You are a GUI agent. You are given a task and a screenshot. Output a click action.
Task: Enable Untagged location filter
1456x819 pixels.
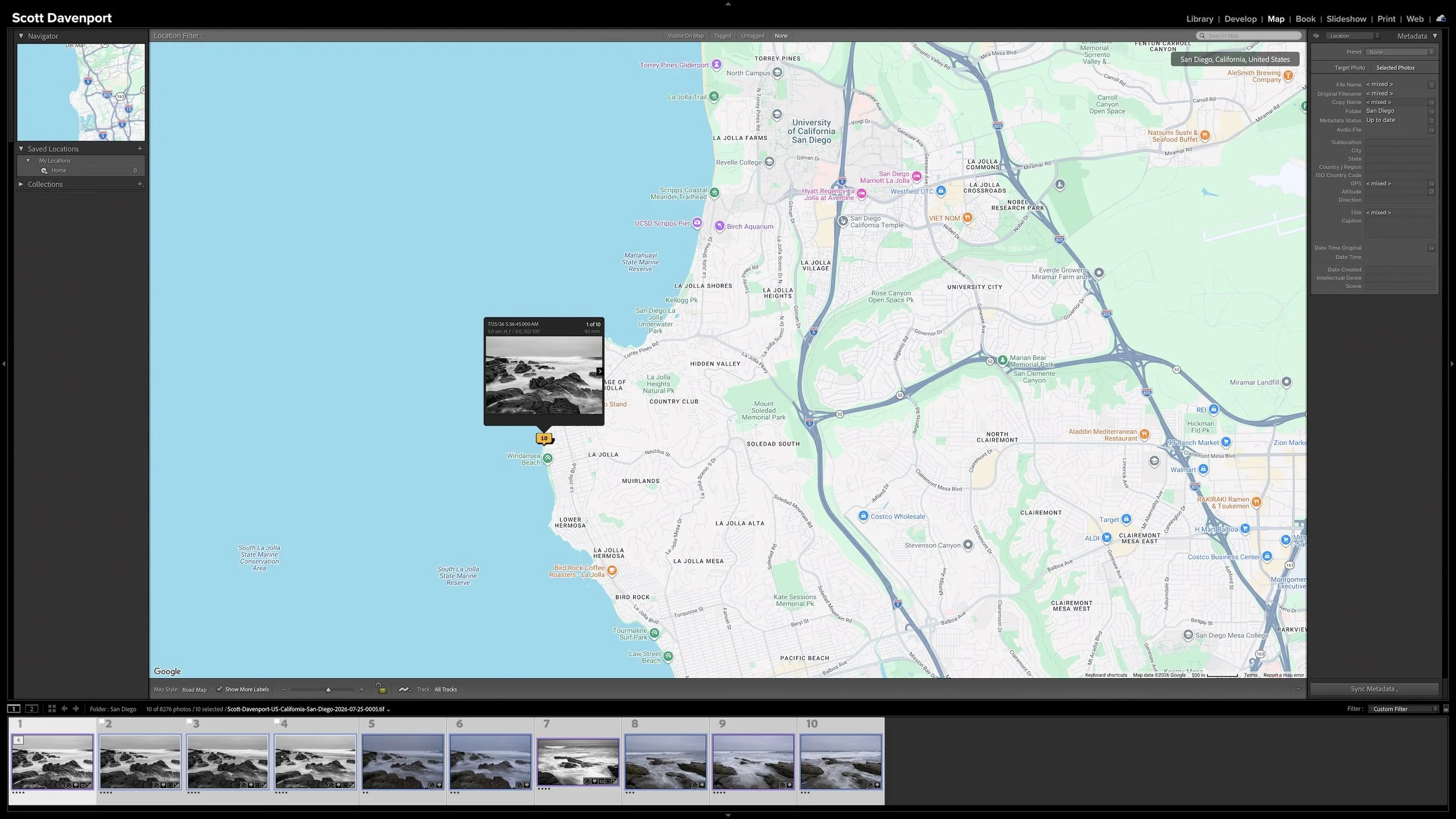(752, 36)
